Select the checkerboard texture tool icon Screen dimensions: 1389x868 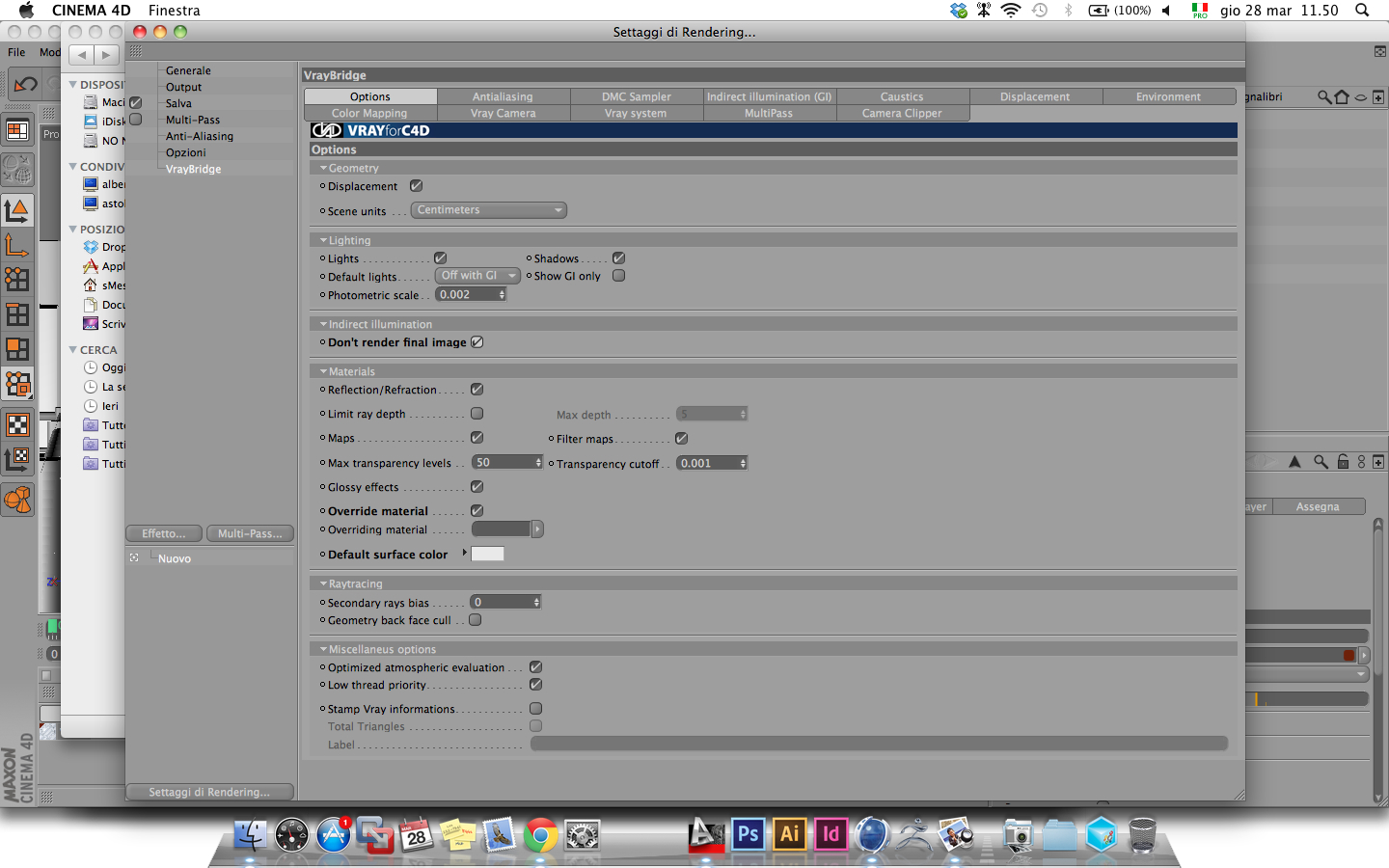(17, 424)
